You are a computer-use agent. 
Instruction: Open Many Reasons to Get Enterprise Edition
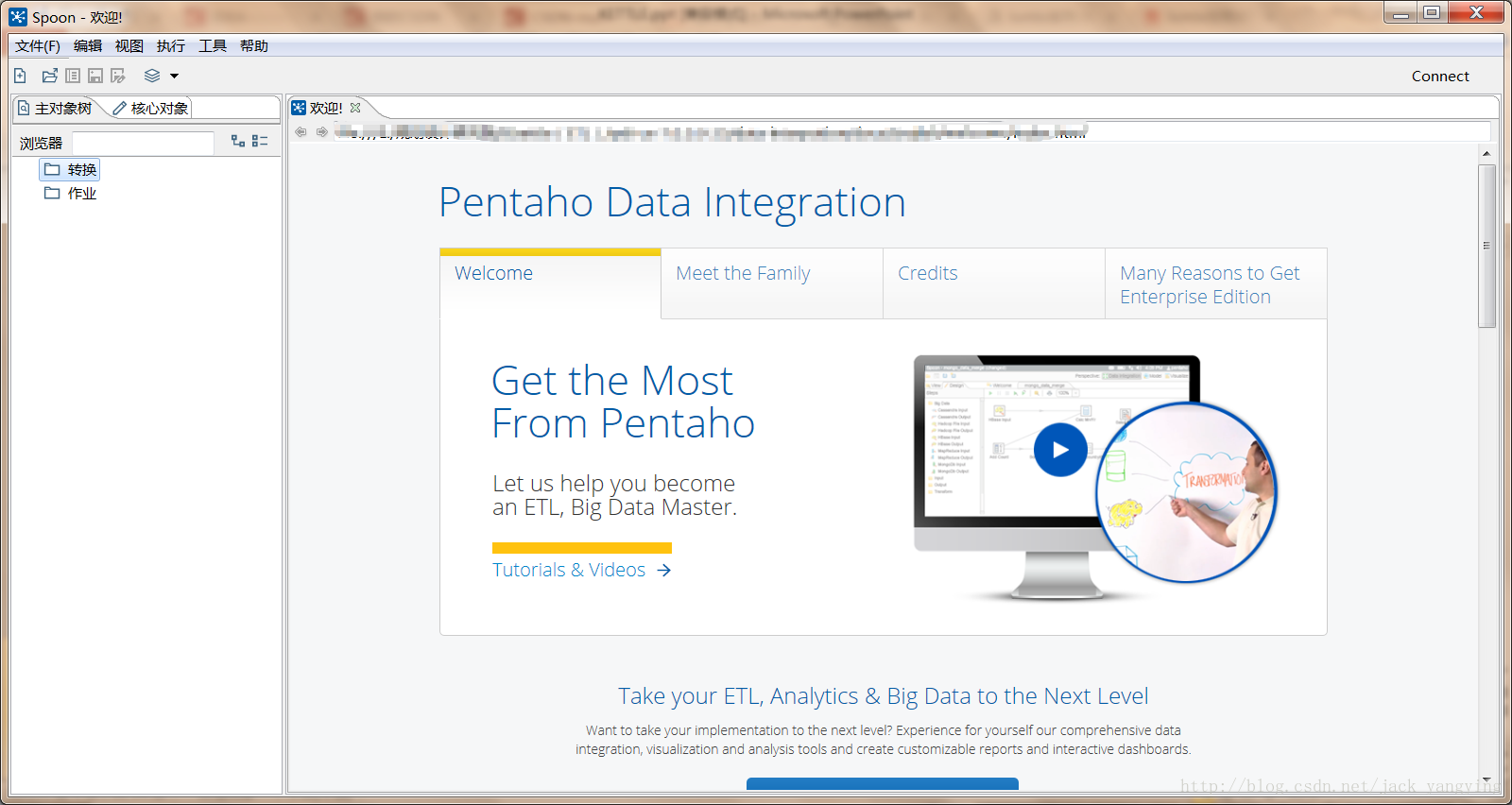(1215, 283)
